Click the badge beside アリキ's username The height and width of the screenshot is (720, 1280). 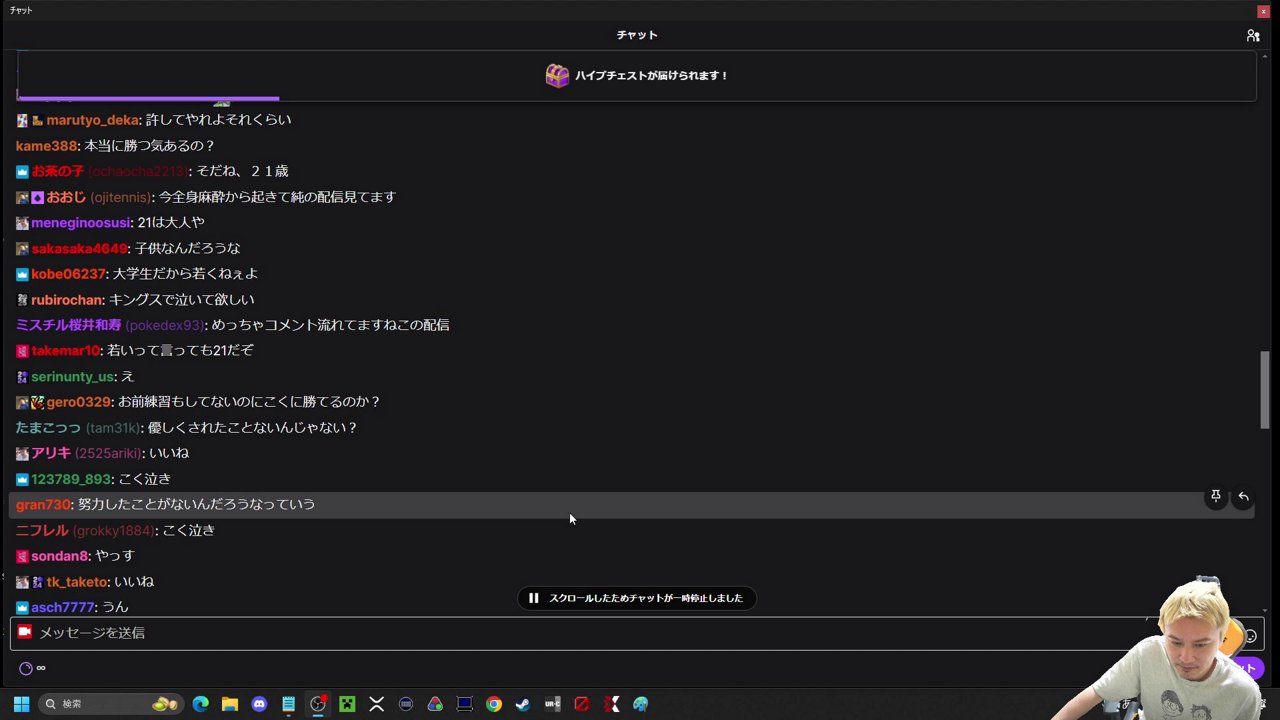point(22,453)
